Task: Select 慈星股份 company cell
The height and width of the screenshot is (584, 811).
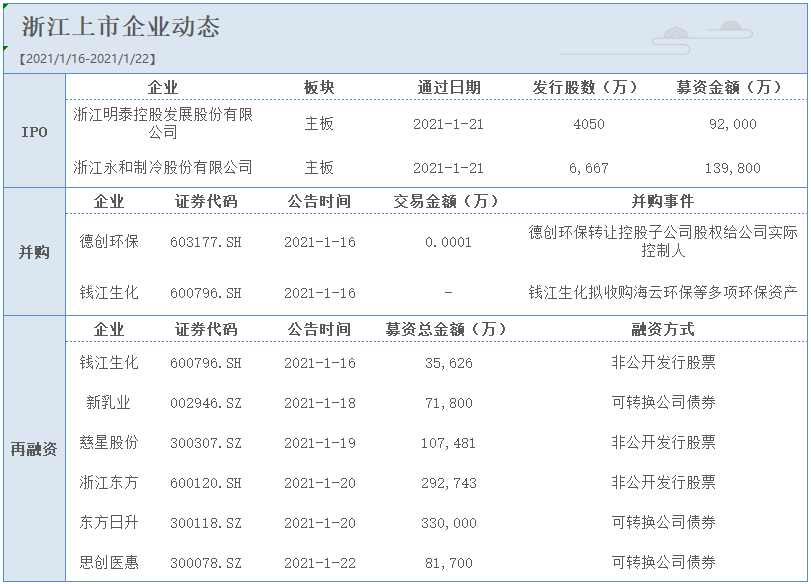Action: (109, 442)
